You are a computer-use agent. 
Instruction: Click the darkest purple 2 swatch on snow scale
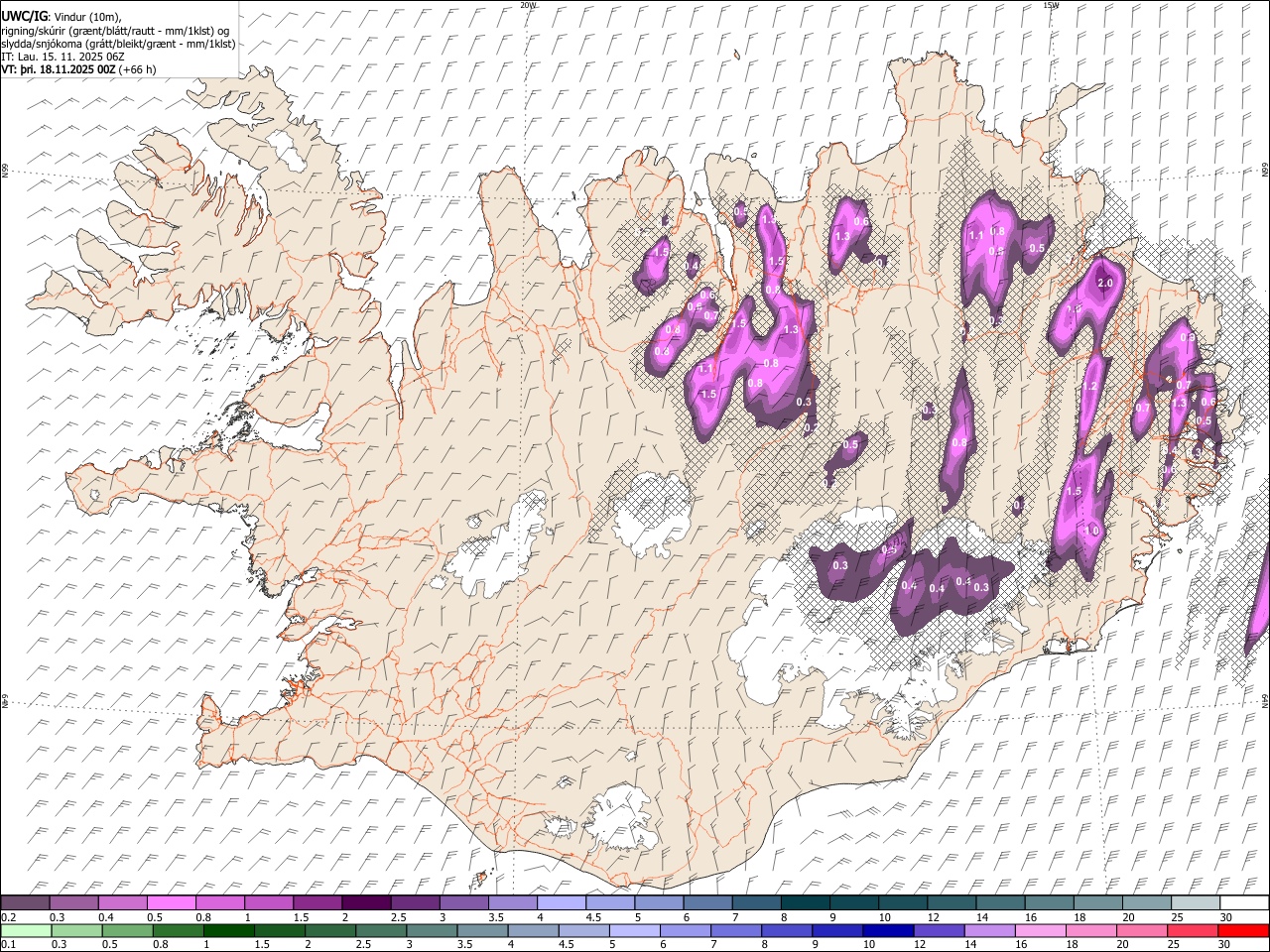point(366,902)
